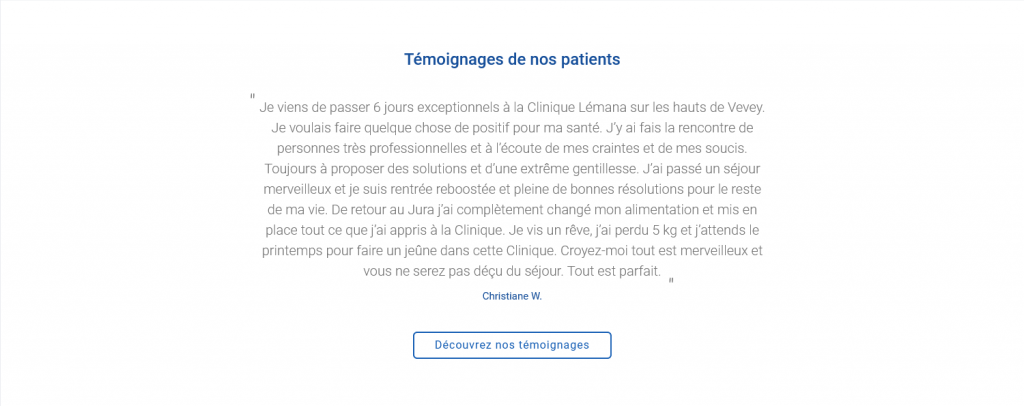Click the line starting "merveilleux et je suis rentrée"
This screenshot has height=406, width=1024.
coord(512,190)
